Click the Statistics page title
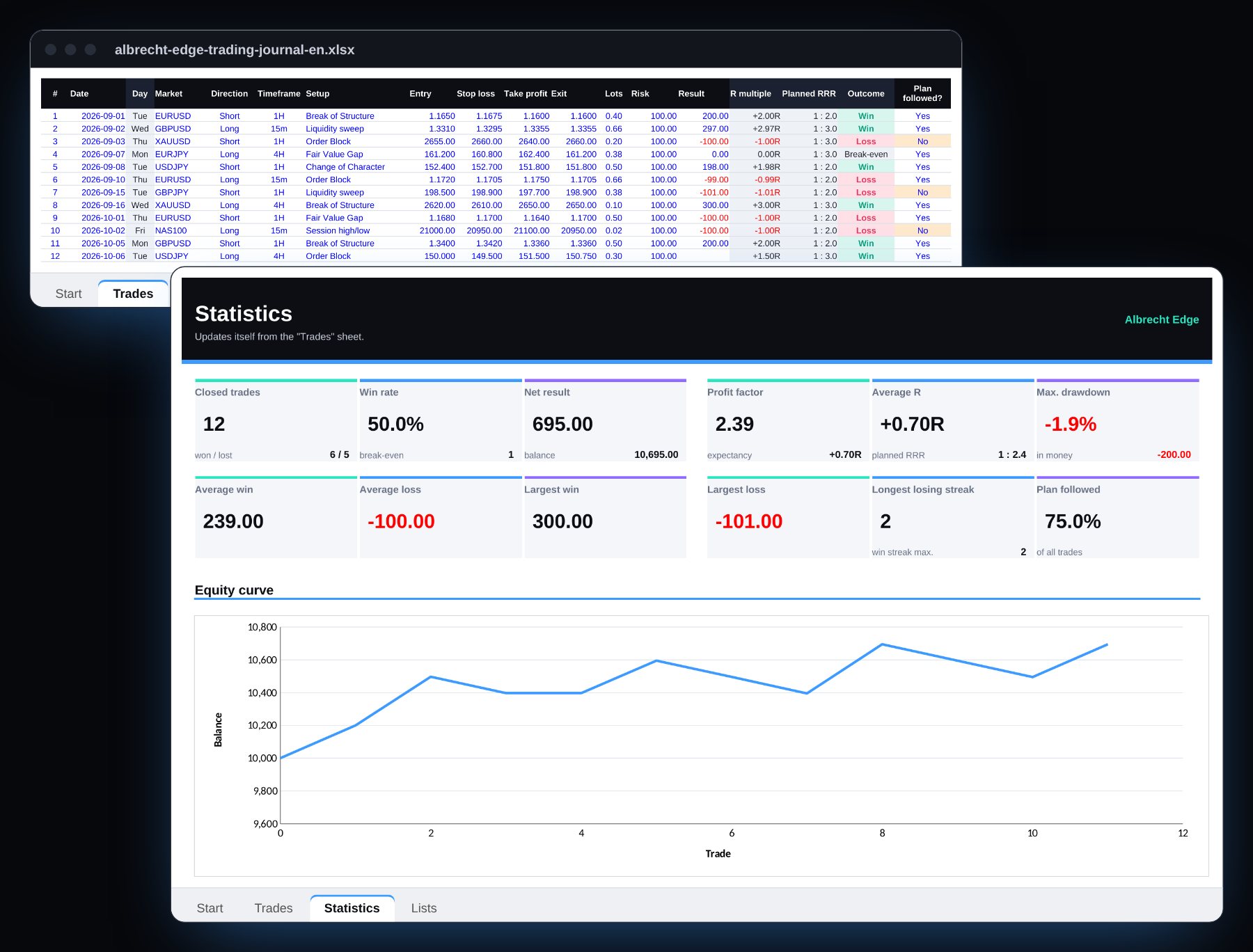The image size is (1253, 952). pos(244,314)
